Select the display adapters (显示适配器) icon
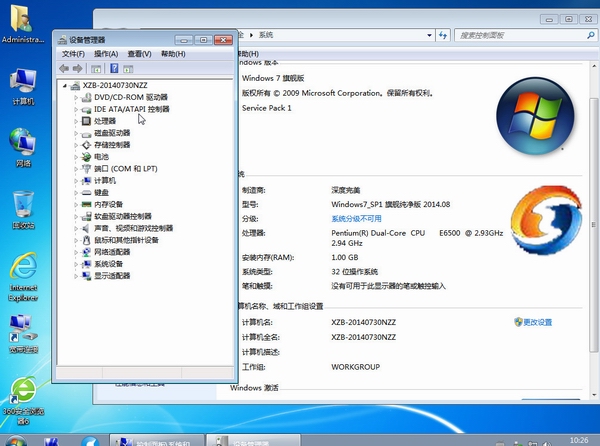 click(86, 276)
